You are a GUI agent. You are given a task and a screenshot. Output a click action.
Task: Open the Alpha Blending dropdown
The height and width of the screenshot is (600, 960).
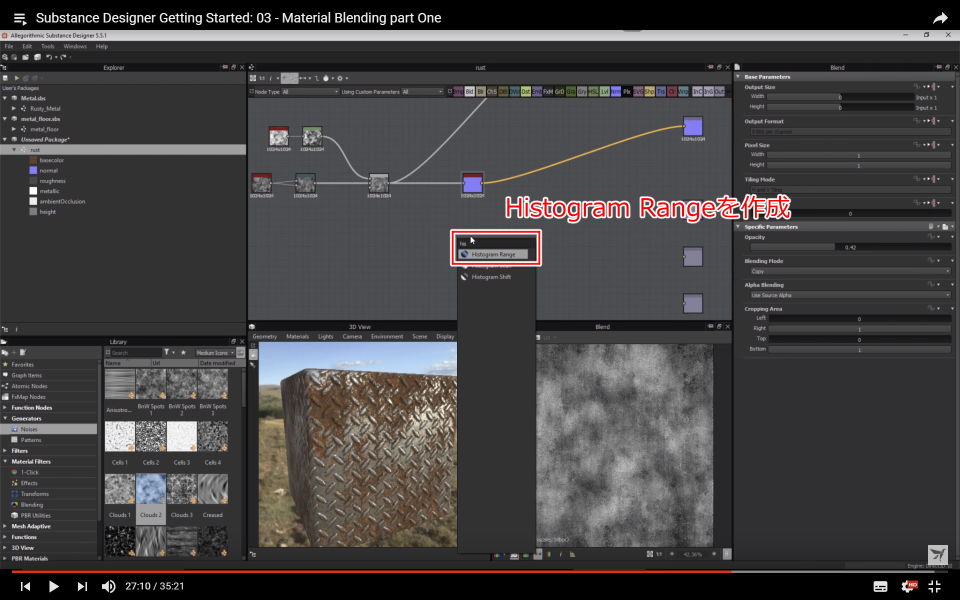(x=850, y=295)
